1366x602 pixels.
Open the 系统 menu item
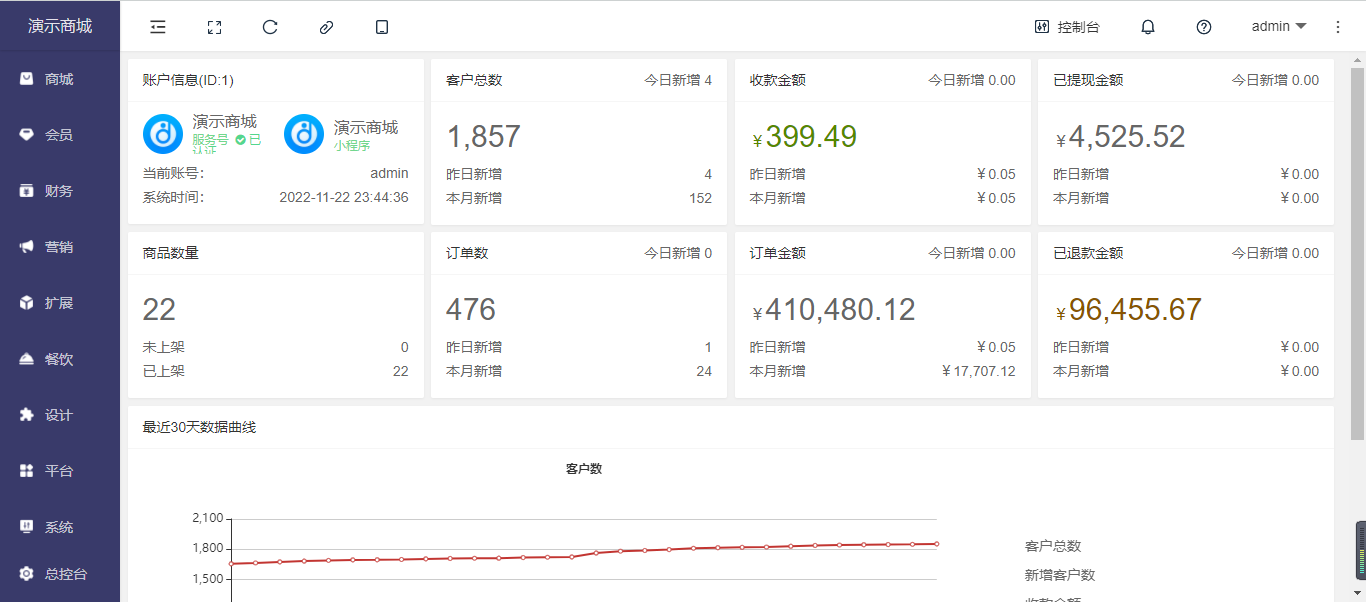[60, 527]
